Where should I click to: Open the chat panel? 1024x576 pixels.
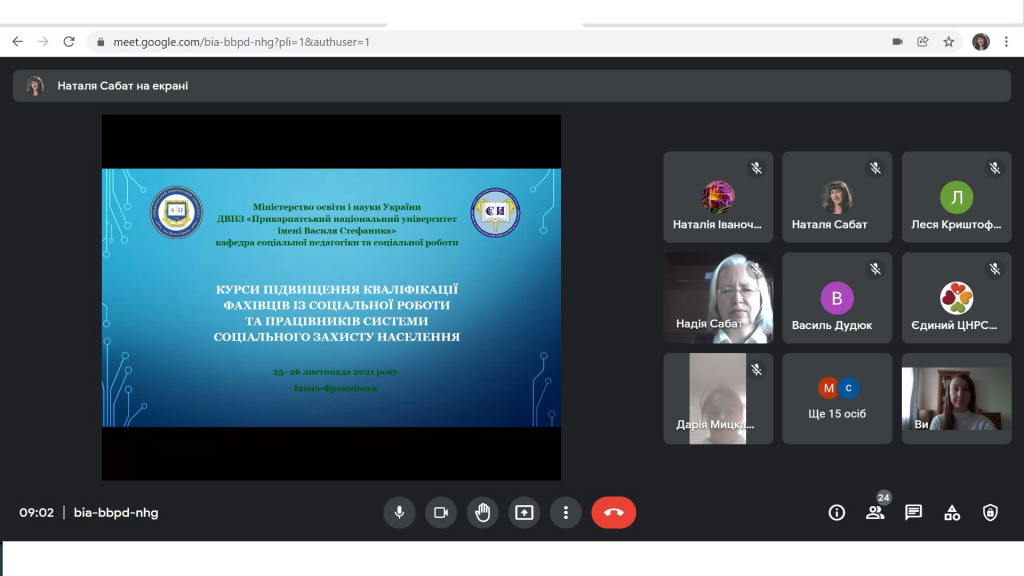click(x=913, y=513)
